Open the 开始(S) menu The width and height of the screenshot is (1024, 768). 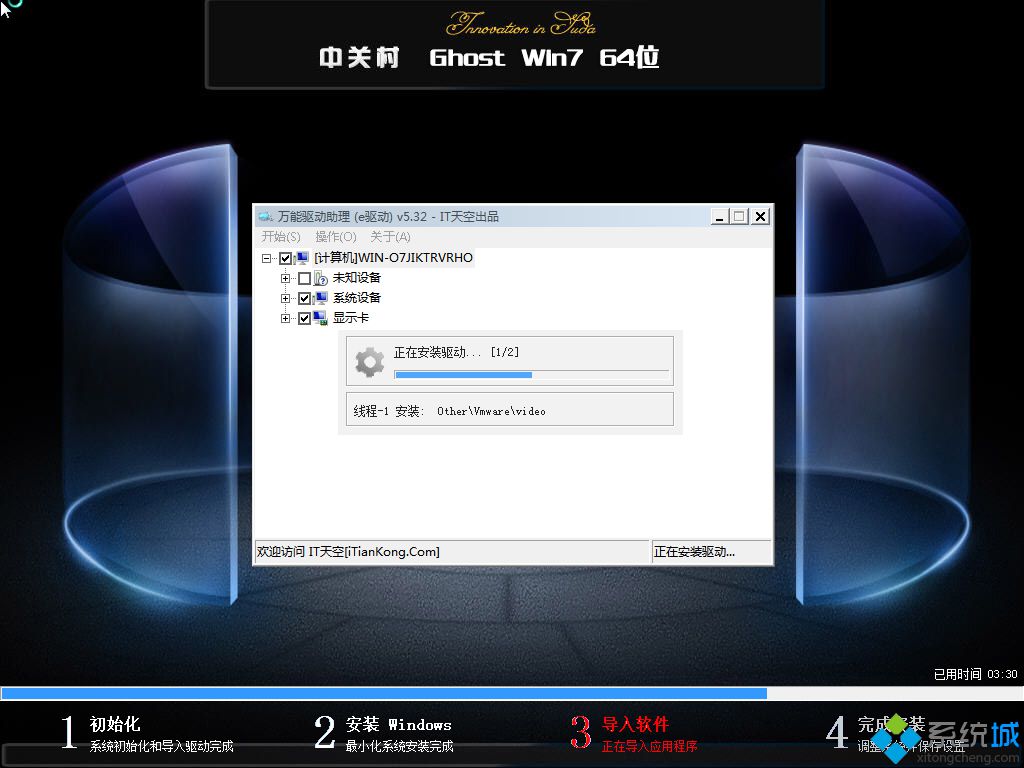(281, 236)
